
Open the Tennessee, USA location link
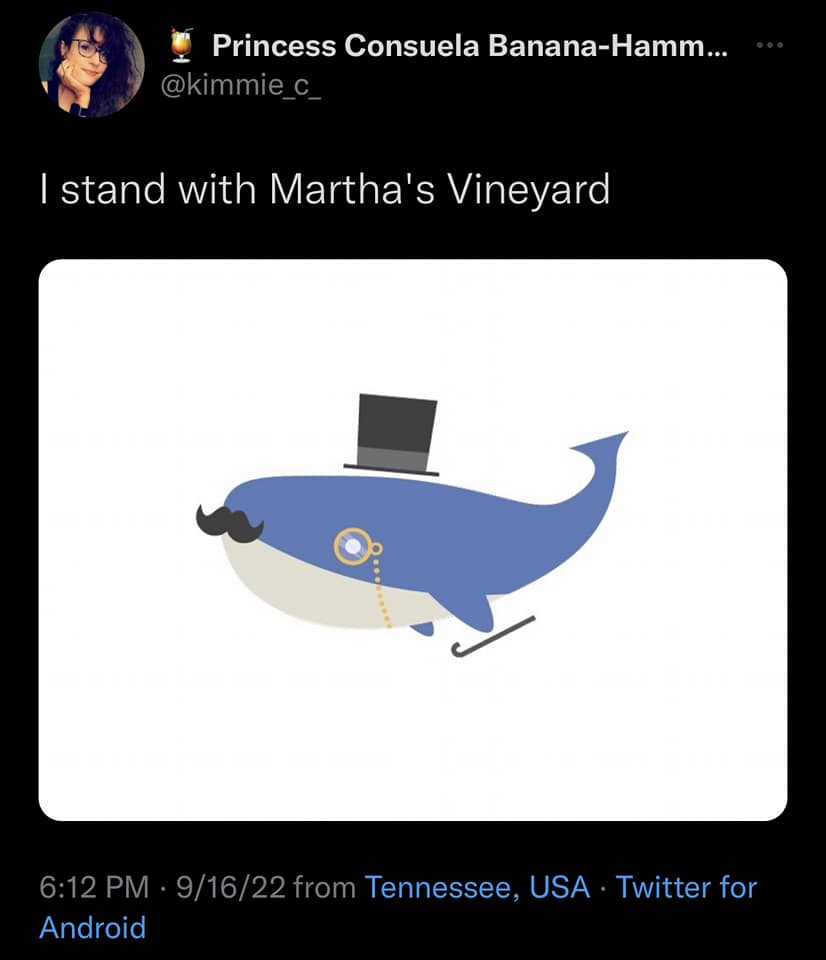[x=477, y=886]
